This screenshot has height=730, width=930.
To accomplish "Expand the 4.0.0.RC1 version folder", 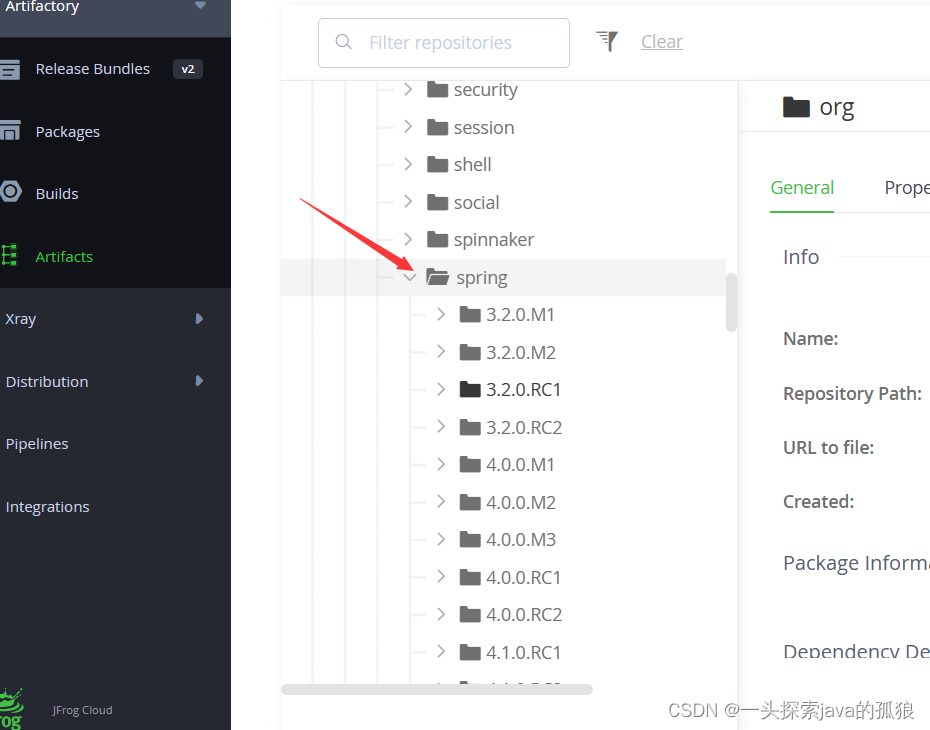I will 441,577.
